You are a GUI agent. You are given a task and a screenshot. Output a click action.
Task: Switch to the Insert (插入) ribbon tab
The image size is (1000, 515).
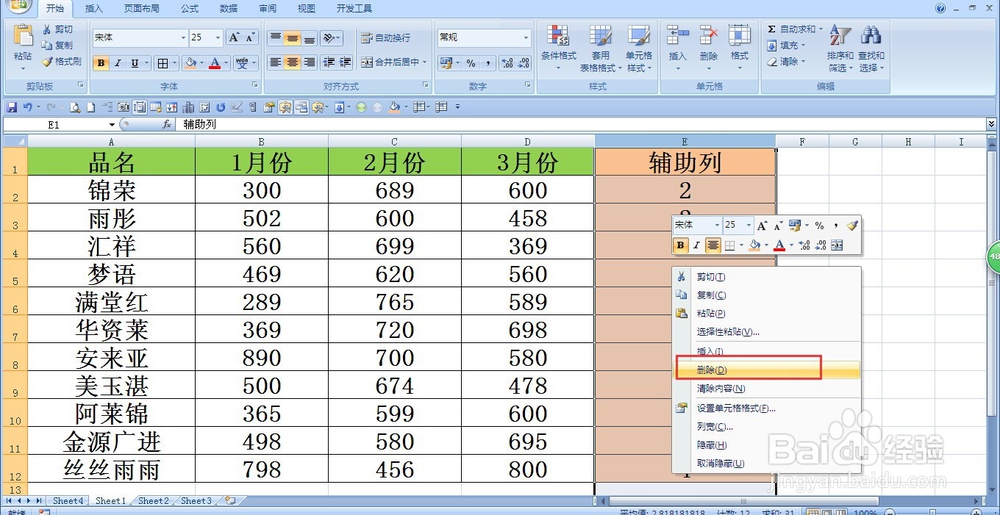click(x=94, y=8)
